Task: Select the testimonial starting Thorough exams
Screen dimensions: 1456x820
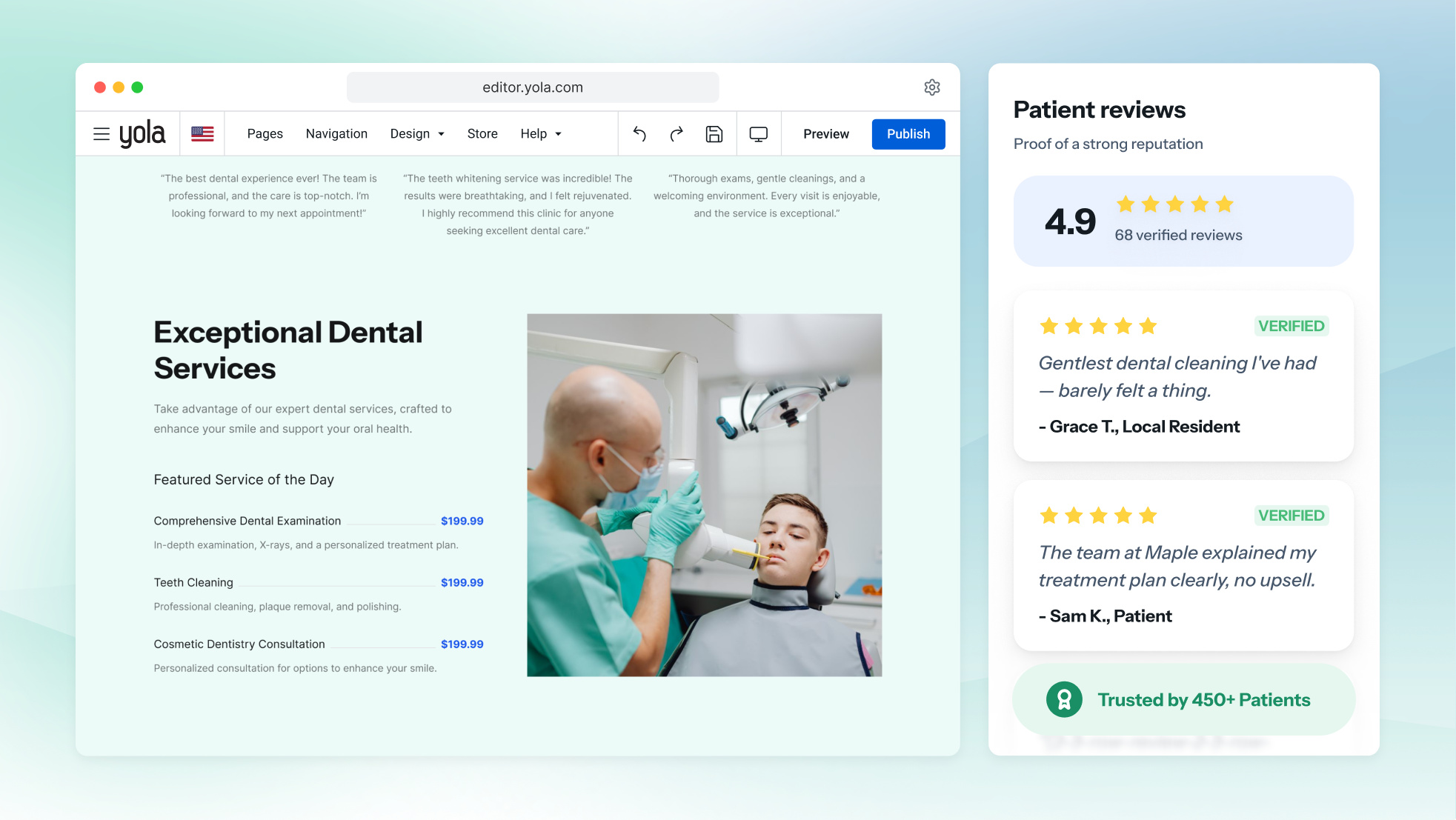Action: coord(767,196)
